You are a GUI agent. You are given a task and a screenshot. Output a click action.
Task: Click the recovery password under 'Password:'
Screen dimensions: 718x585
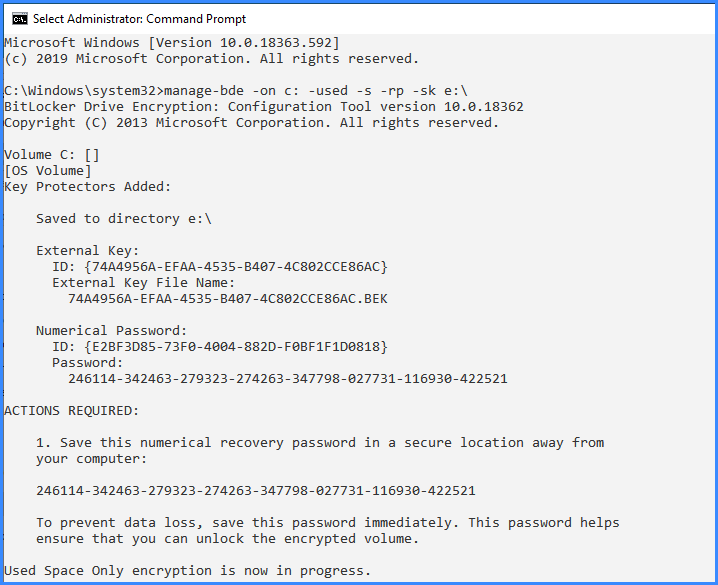(x=288, y=379)
